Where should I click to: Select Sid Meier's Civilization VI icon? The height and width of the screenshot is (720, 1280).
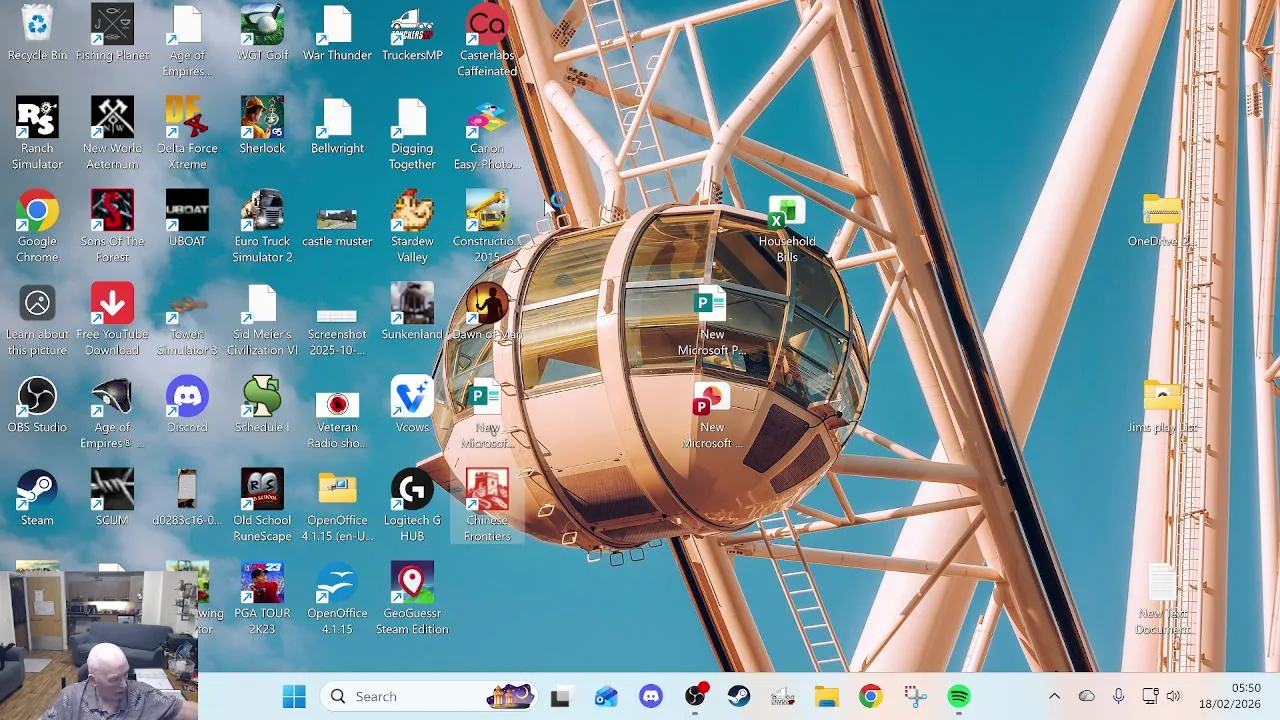point(262,320)
